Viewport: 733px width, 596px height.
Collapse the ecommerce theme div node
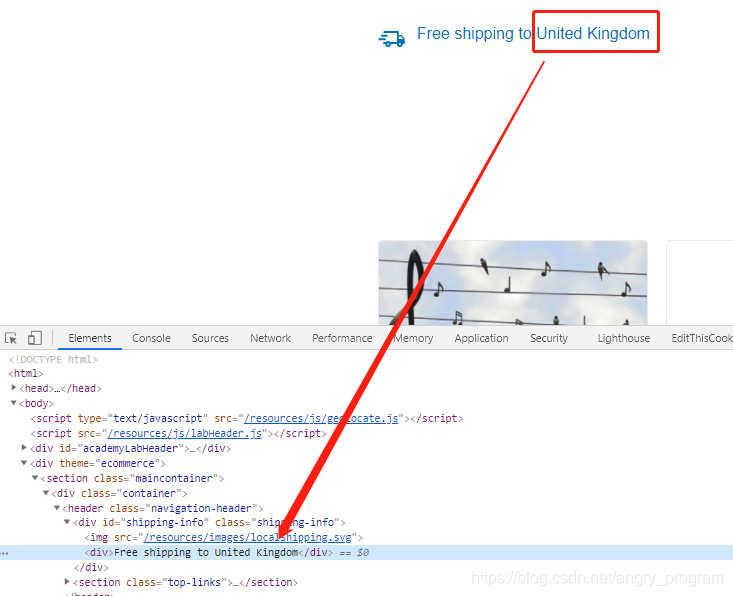point(24,463)
